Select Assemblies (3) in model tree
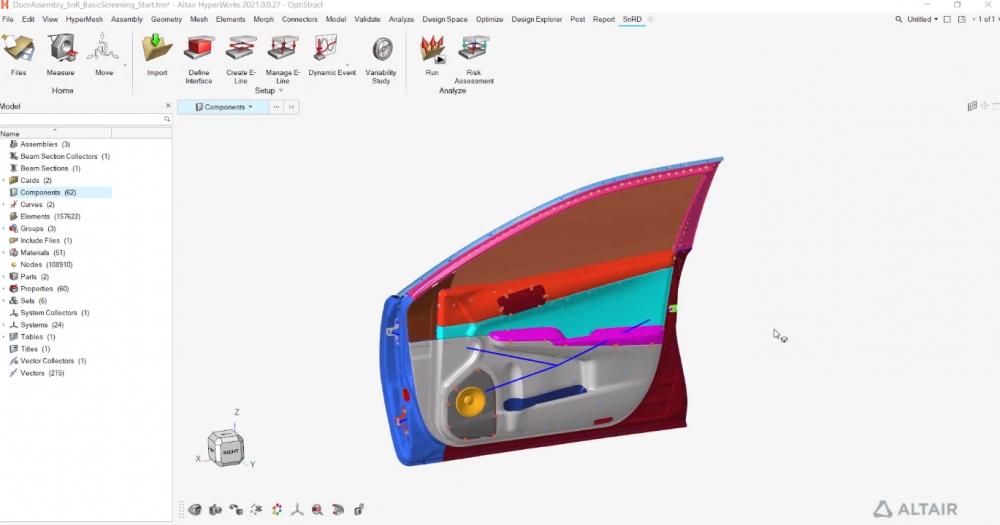The width and height of the screenshot is (1000, 525). (x=45, y=144)
